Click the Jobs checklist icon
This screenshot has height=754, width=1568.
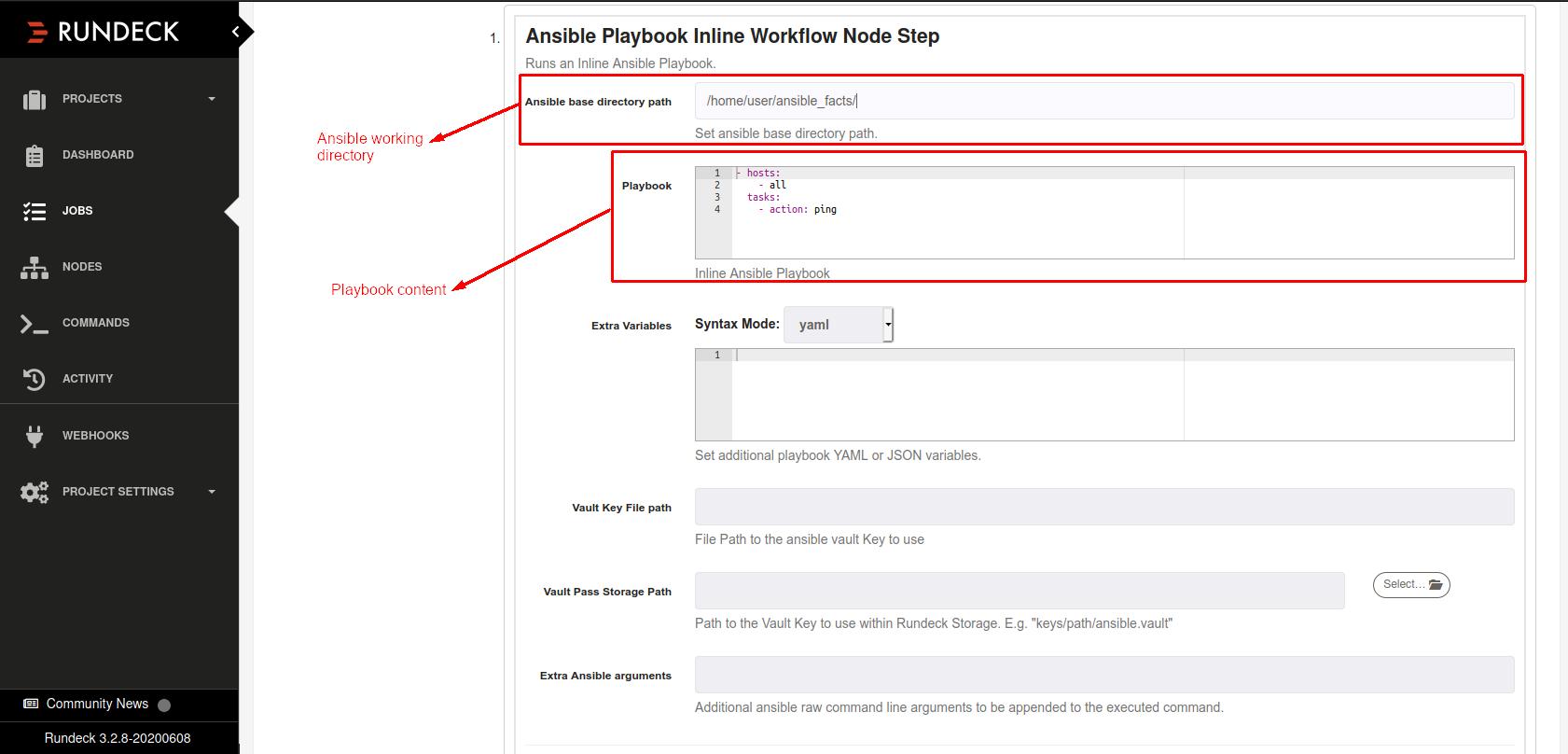point(35,211)
